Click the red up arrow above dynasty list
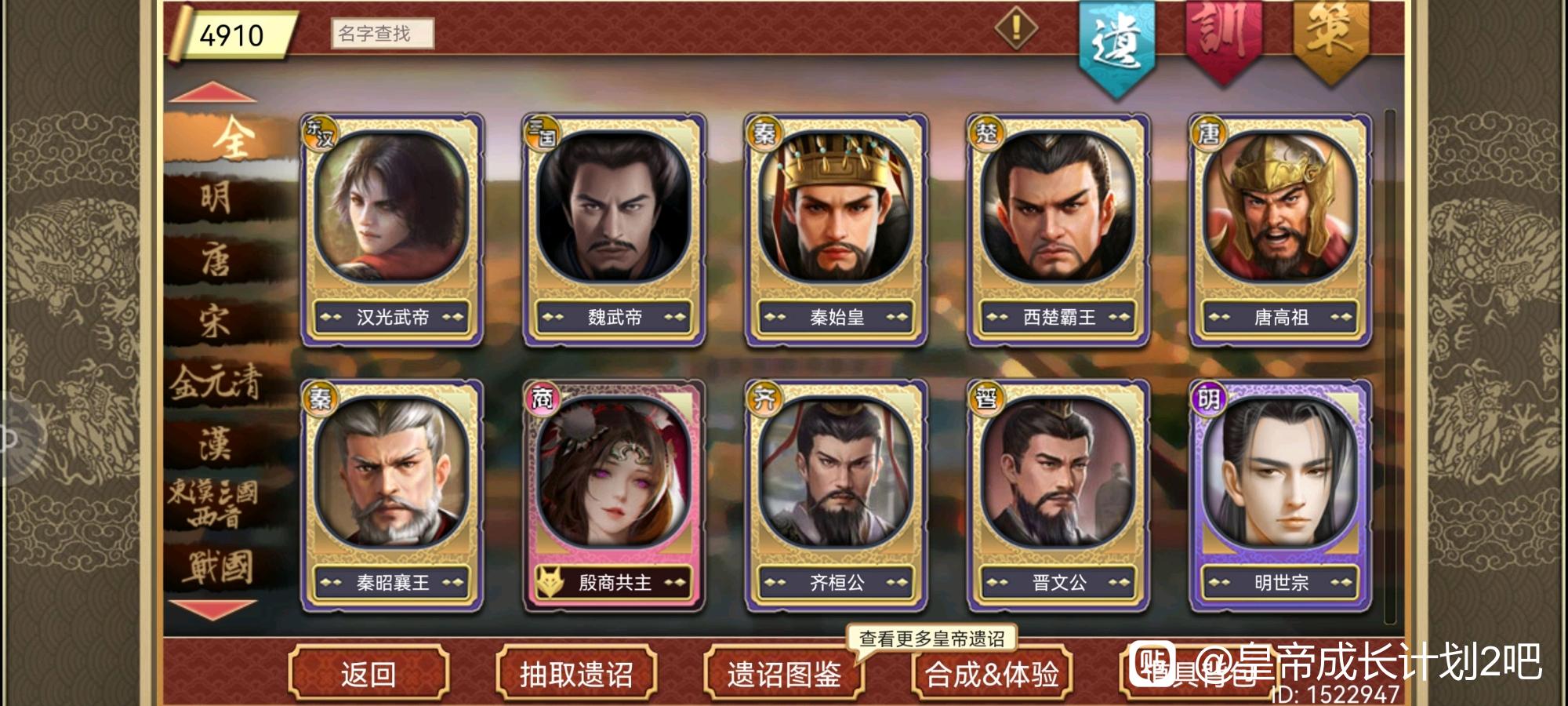Viewport: 1568px width, 706px height. coord(212,93)
